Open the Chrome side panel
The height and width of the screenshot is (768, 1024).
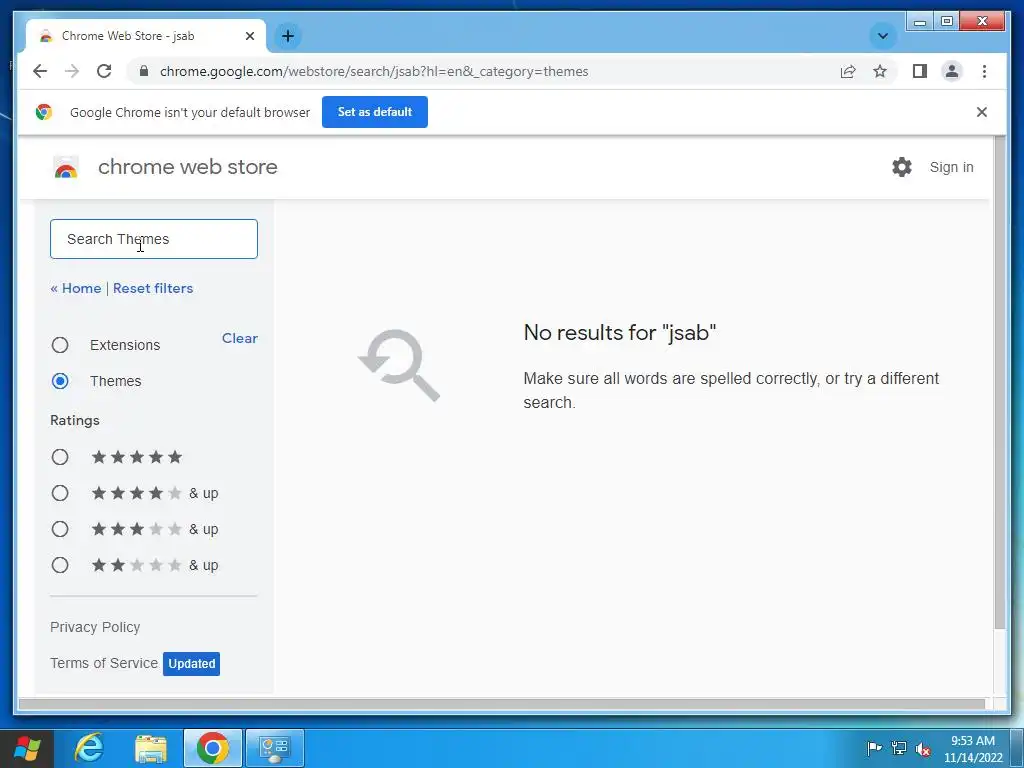[920, 71]
